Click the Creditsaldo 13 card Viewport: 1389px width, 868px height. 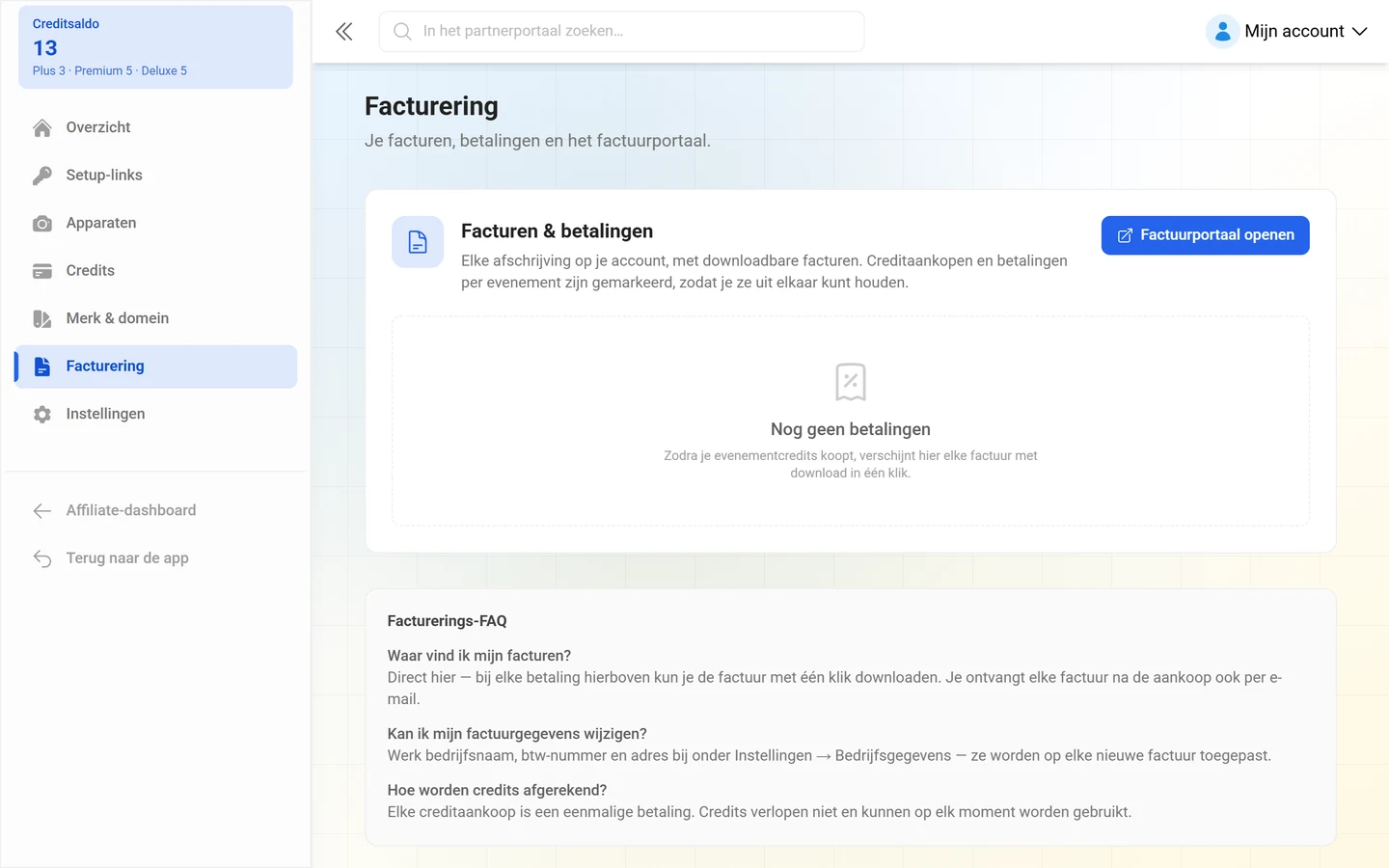[x=155, y=47]
